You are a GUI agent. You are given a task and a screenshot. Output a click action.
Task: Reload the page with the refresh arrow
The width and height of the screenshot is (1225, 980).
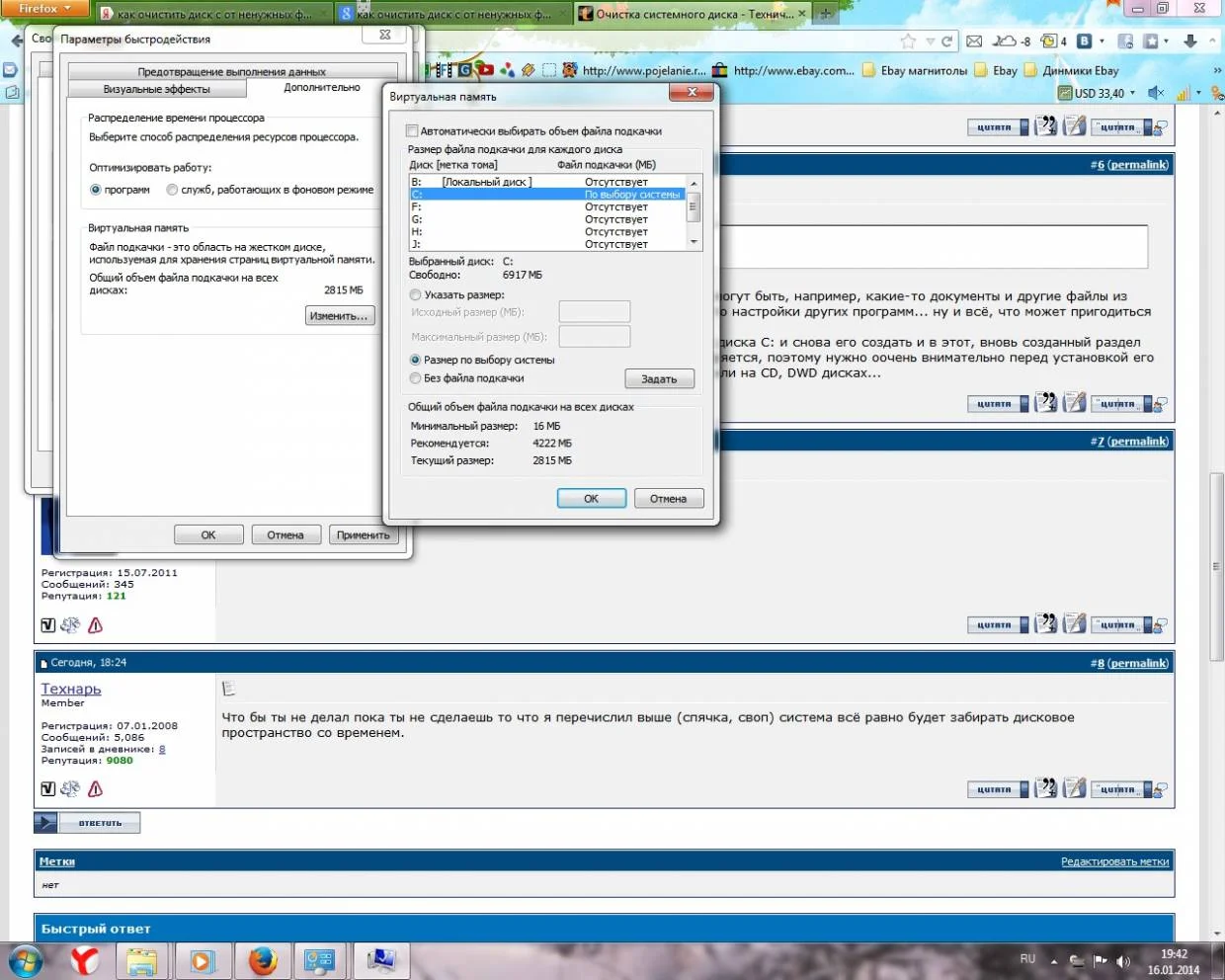(946, 41)
